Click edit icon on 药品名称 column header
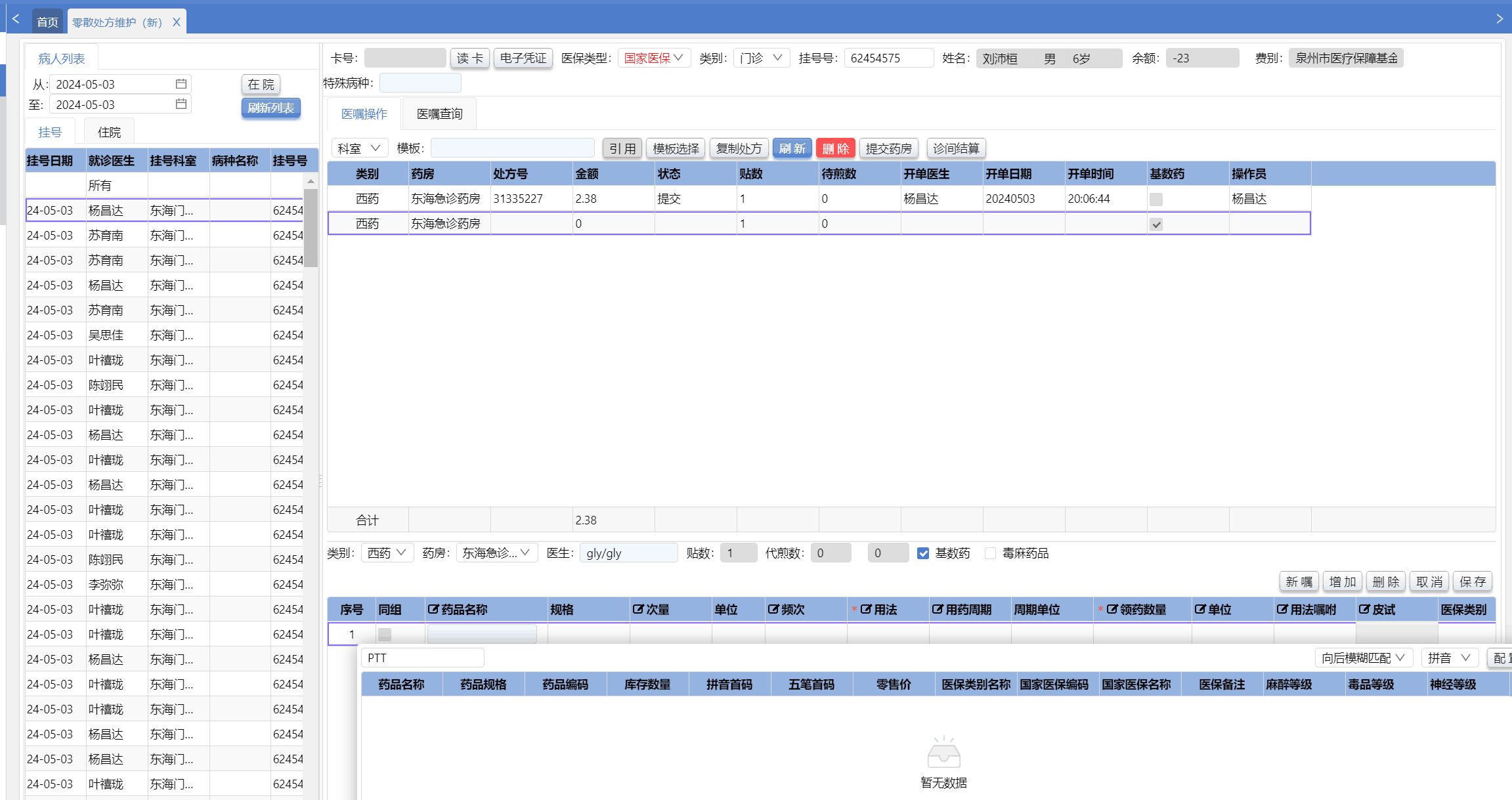Viewport: 1512px width, 800px height. point(433,610)
